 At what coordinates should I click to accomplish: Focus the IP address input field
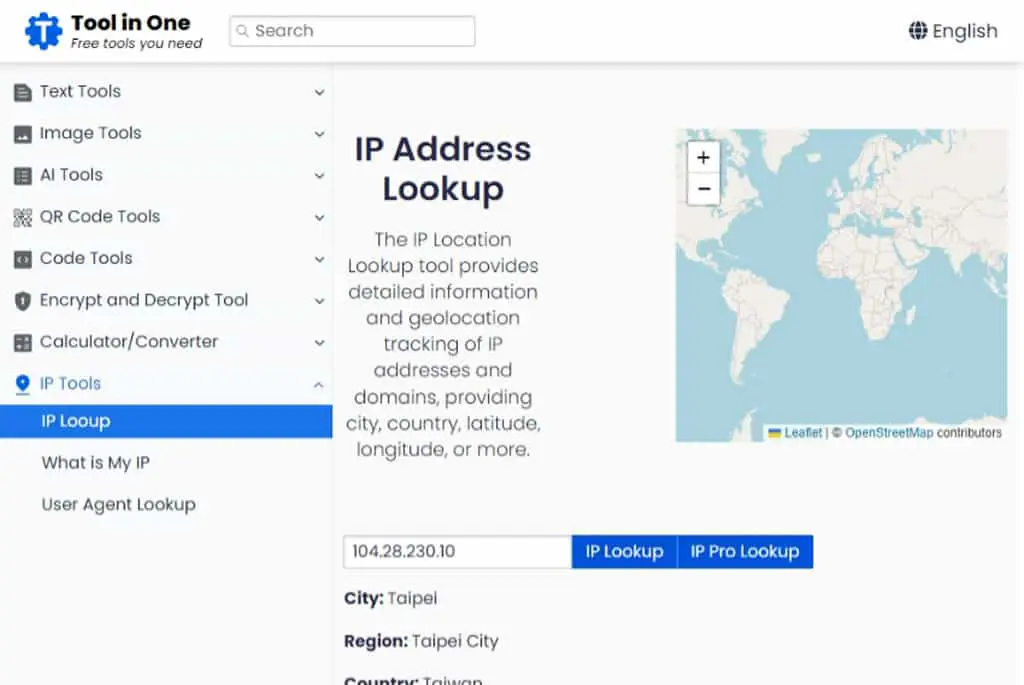(457, 552)
